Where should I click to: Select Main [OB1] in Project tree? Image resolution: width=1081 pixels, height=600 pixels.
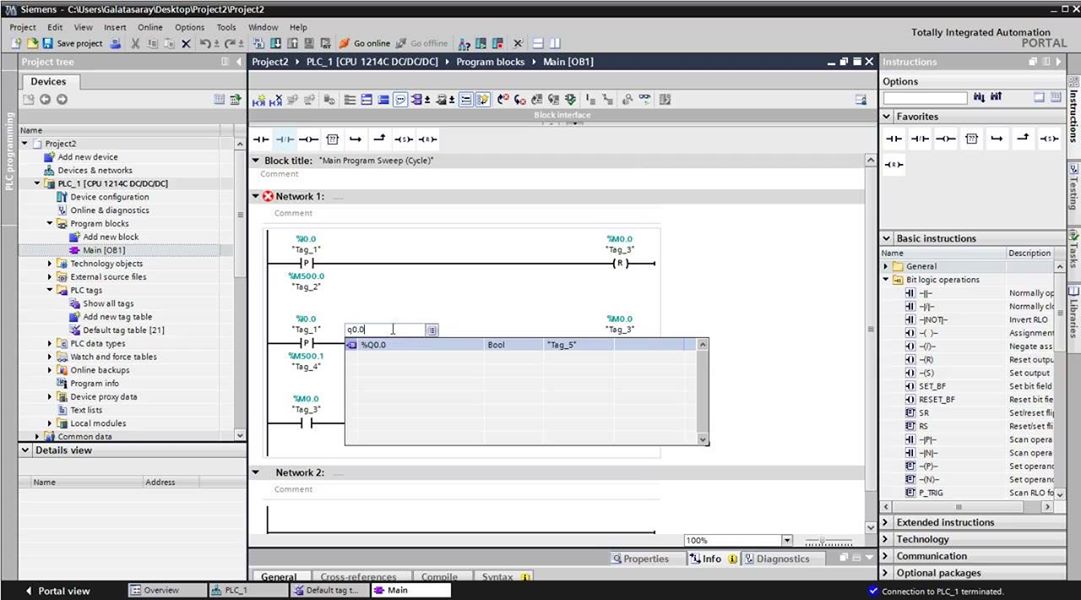104,250
